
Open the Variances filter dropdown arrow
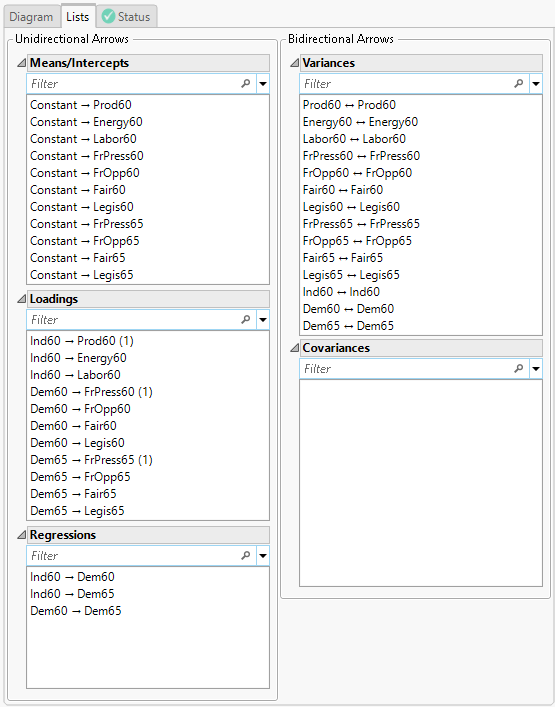coord(536,84)
